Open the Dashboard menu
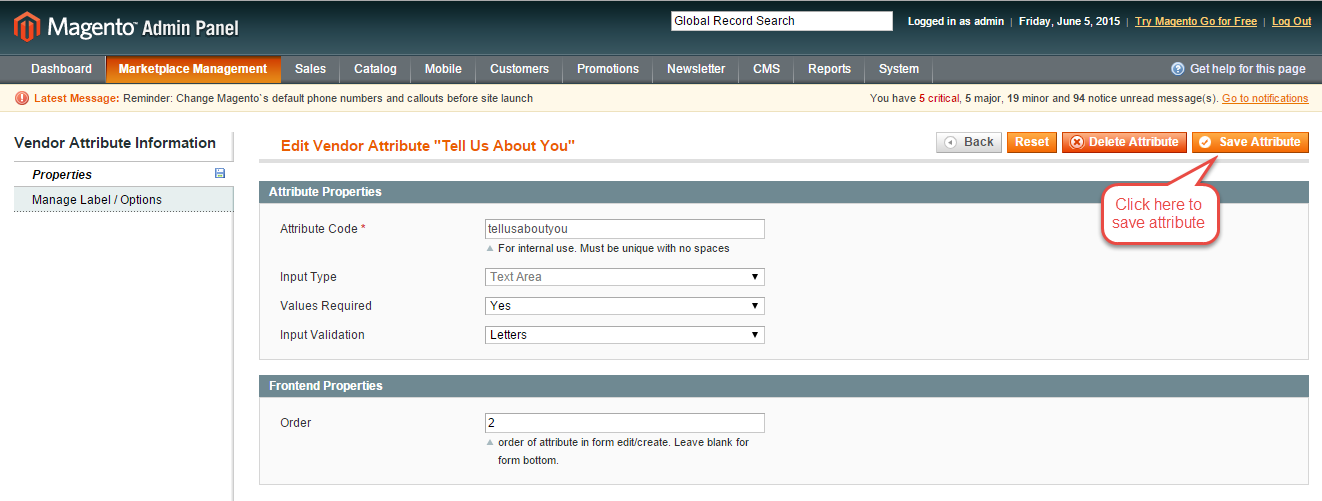Screen dimensions: 1322x501 (61, 69)
